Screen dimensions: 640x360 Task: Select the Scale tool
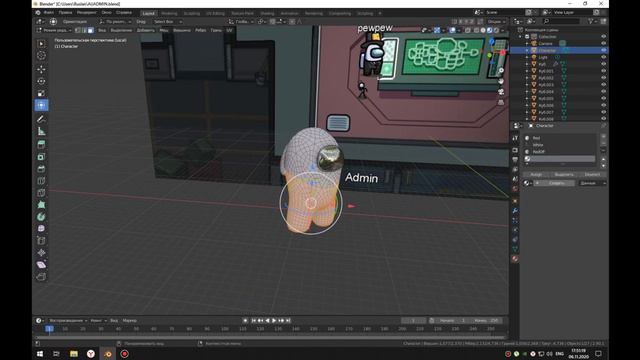41,93
